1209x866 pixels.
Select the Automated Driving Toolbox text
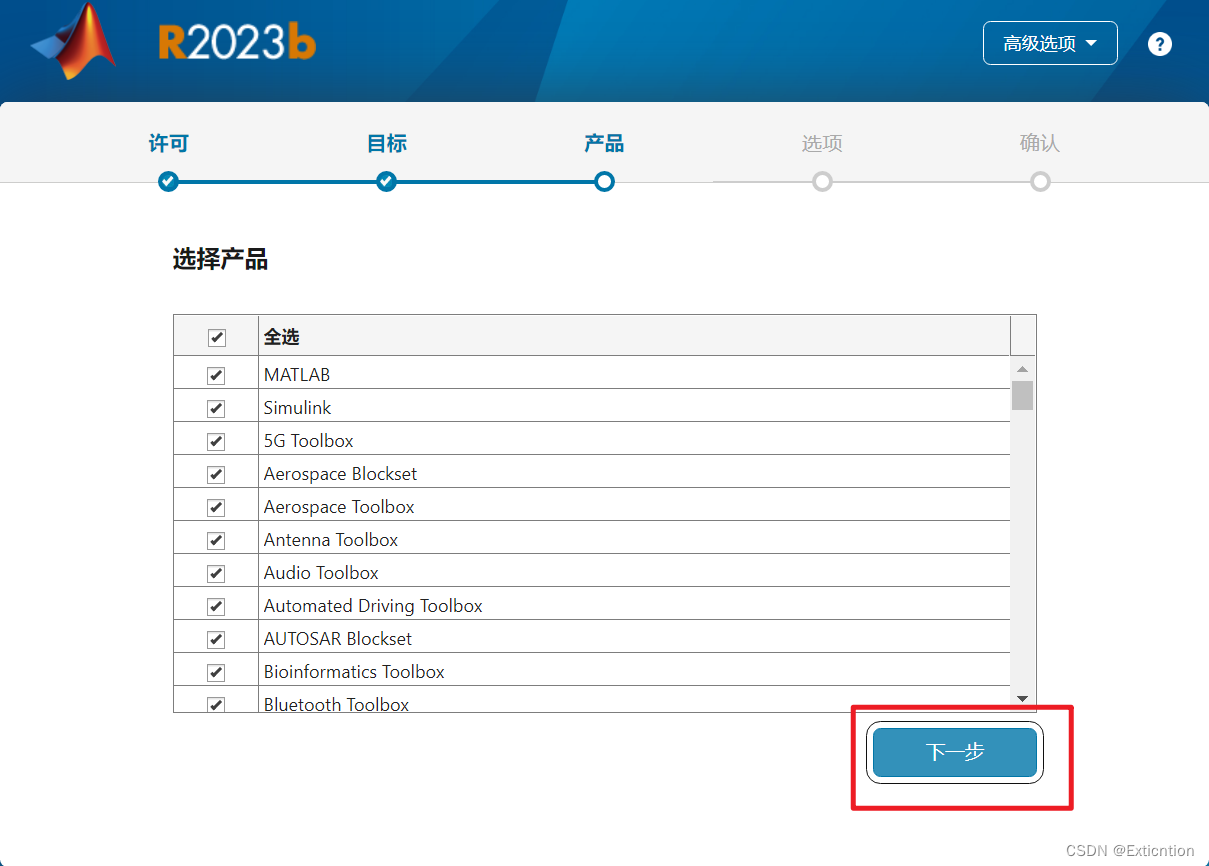coord(373,606)
